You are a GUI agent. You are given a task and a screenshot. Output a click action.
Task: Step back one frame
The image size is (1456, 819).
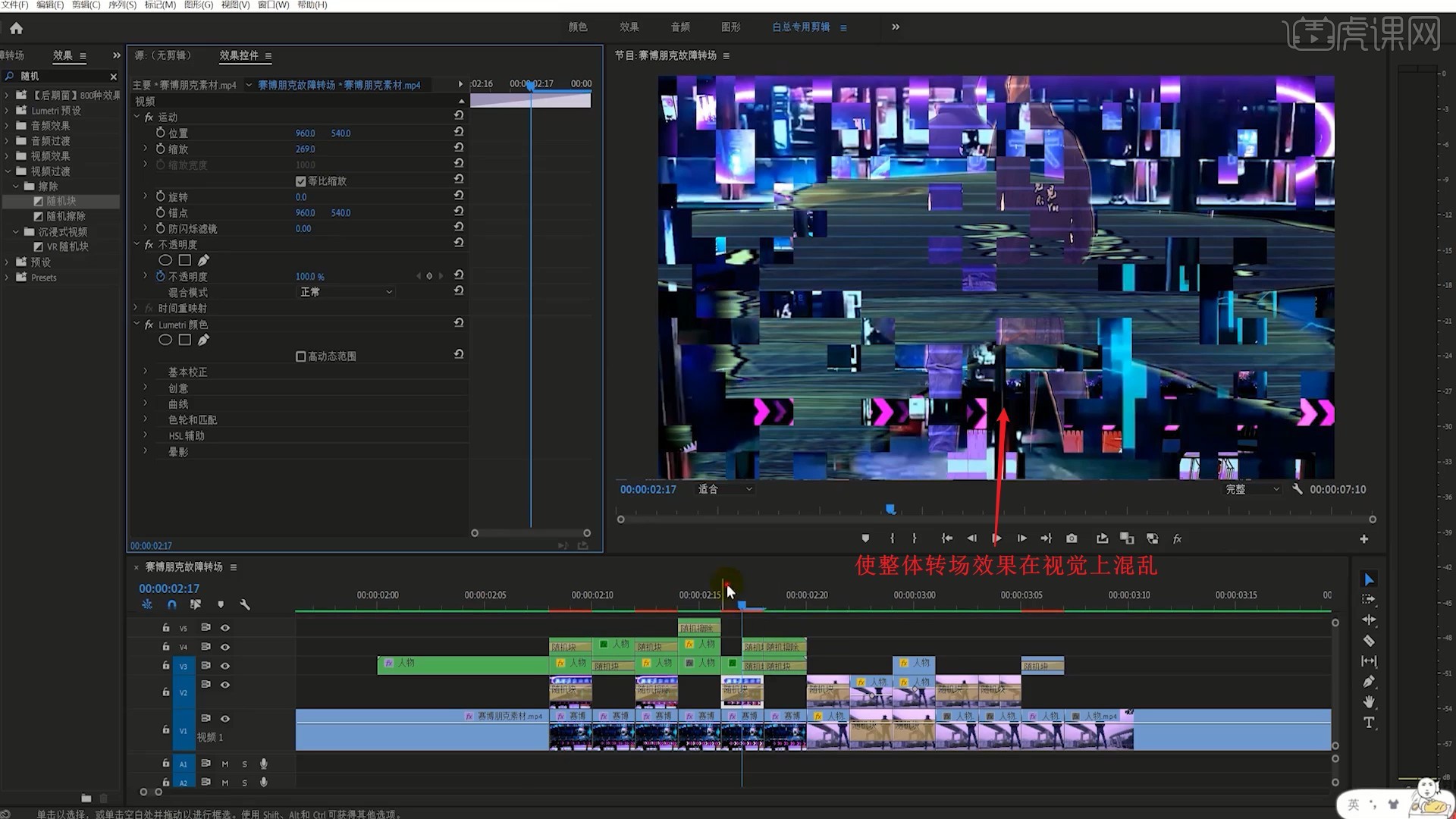[x=971, y=538]
